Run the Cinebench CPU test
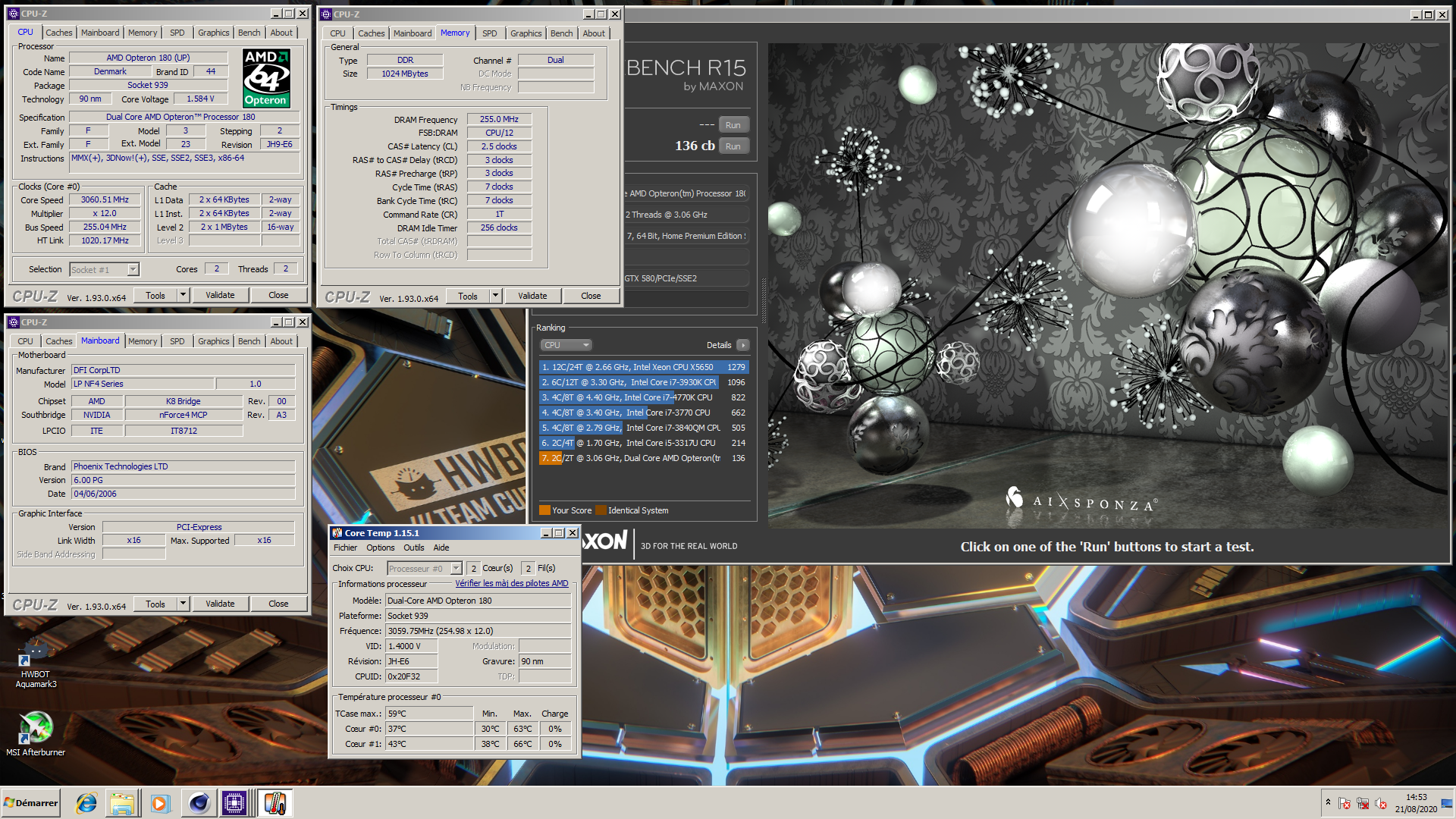 pos(733,146)
